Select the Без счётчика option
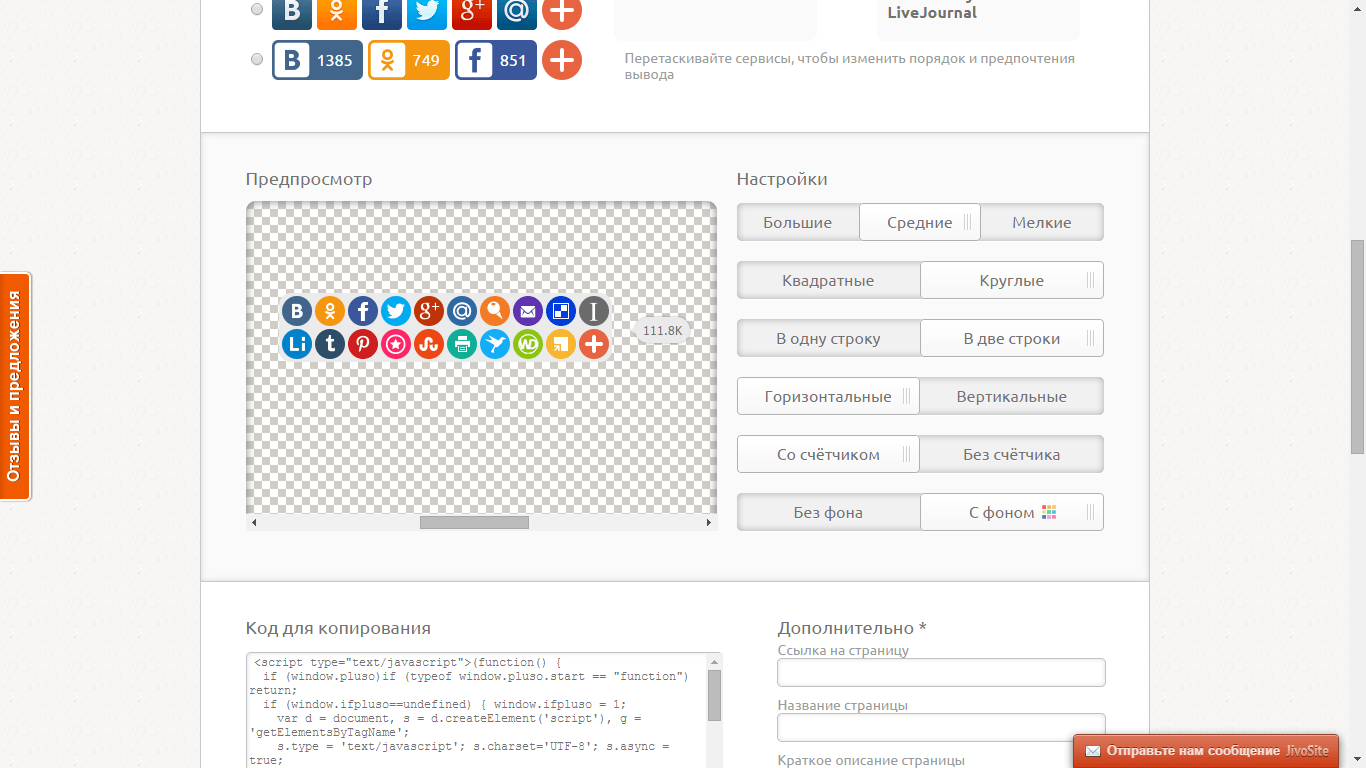The image size is (1366, 768). click(1012, 454)
